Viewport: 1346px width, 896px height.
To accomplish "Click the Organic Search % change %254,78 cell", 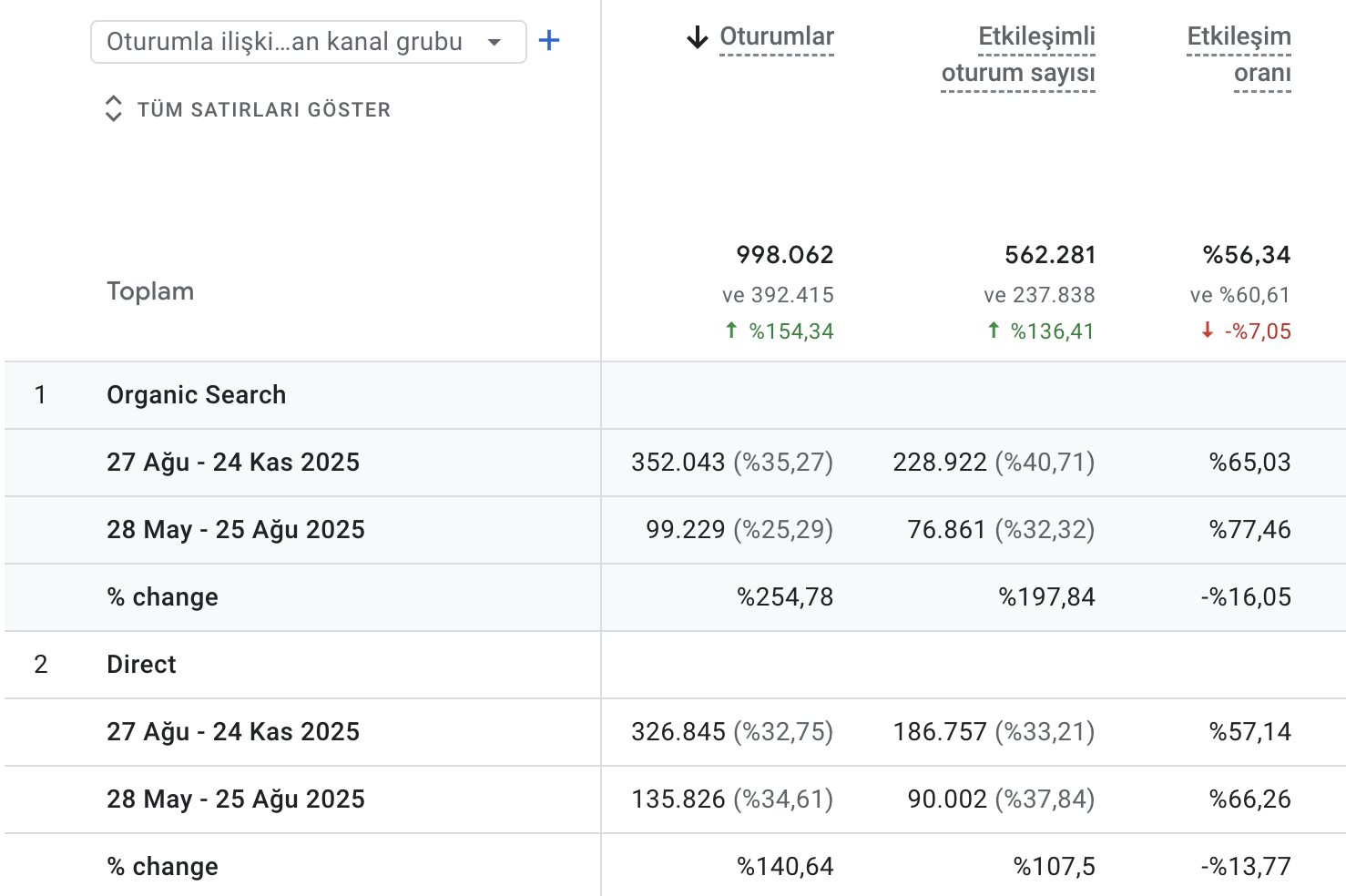I will pos(785,597).
